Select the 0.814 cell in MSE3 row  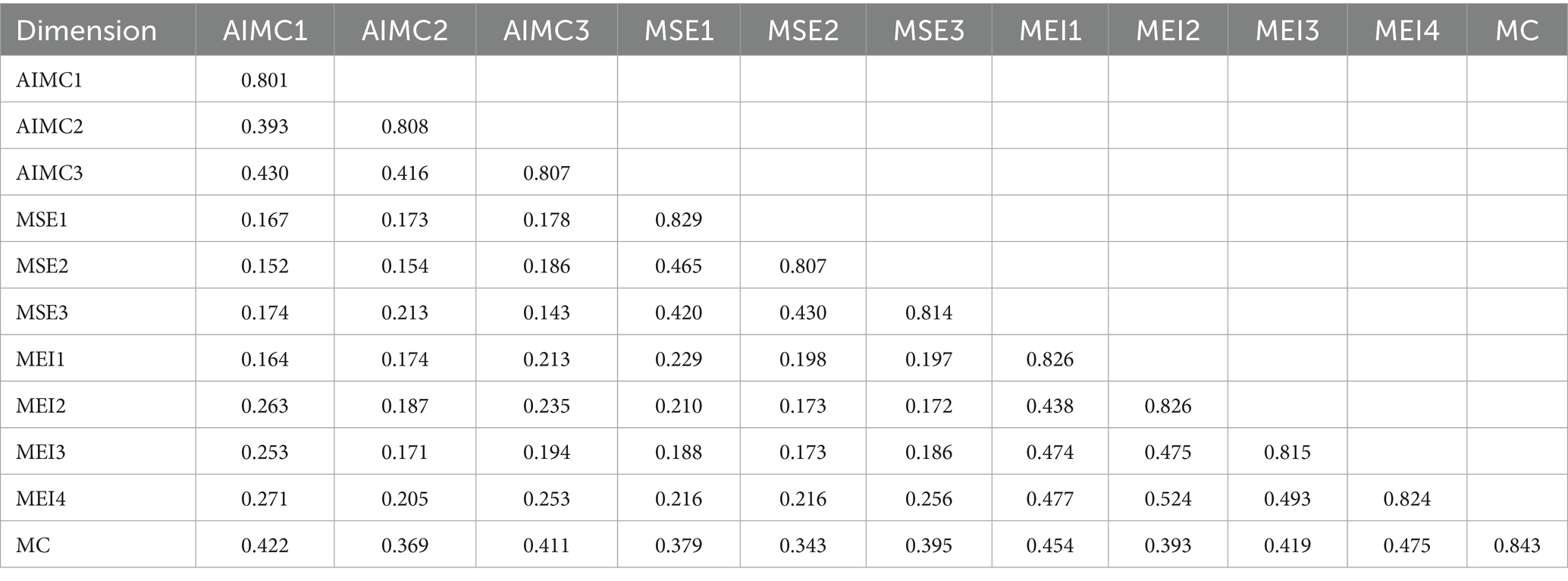929,312
